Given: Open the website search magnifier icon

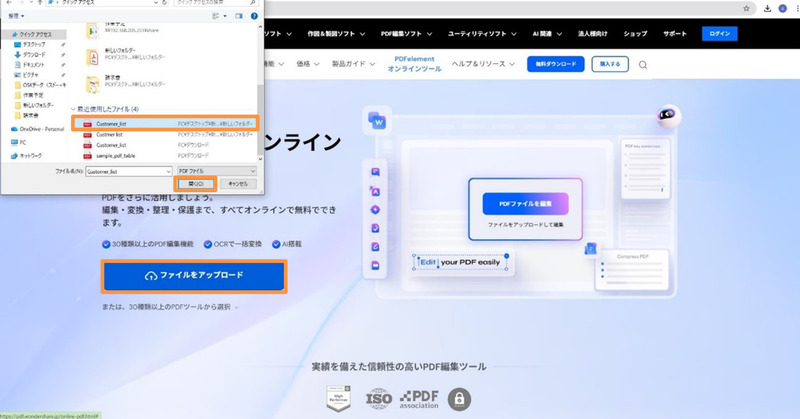Looking at the screenshot, I should coord(643,65).
